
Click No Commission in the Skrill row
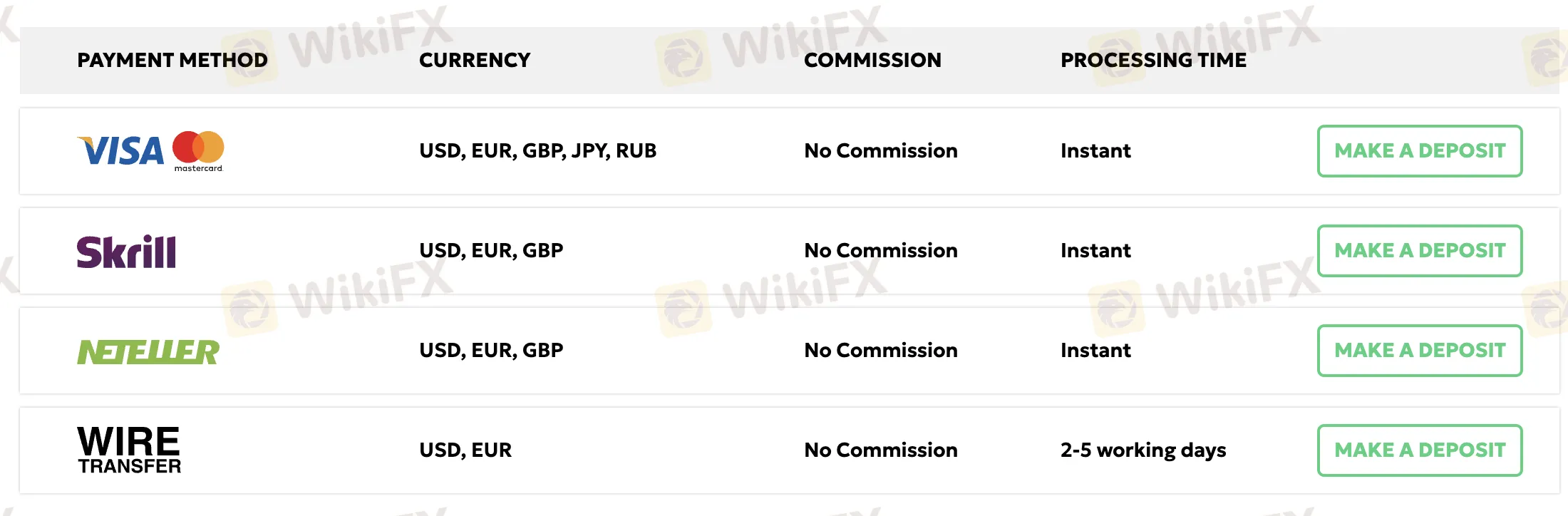pyautogui.click(x=880, y=251)
